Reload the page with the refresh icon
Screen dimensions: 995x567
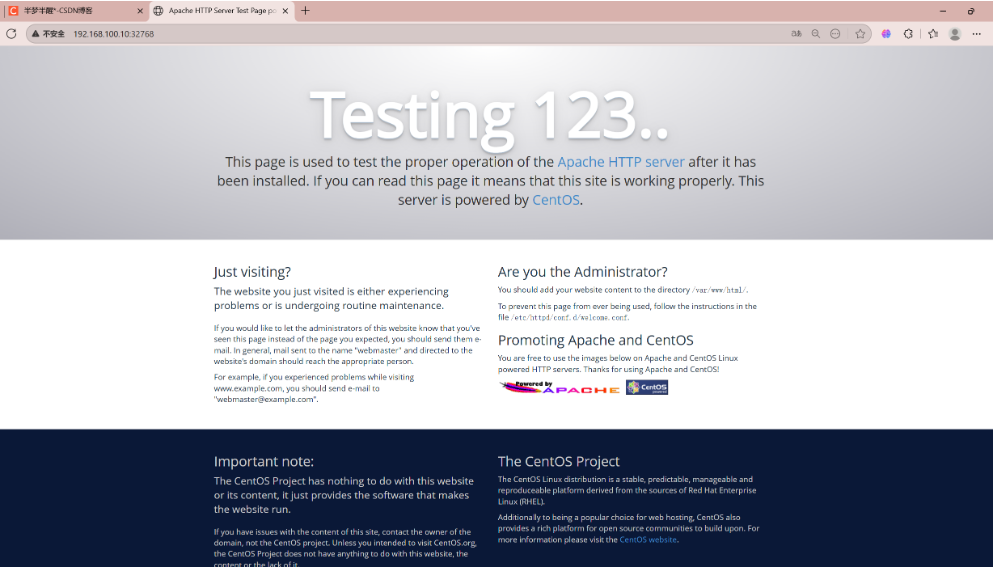click(x=11, y=34)
